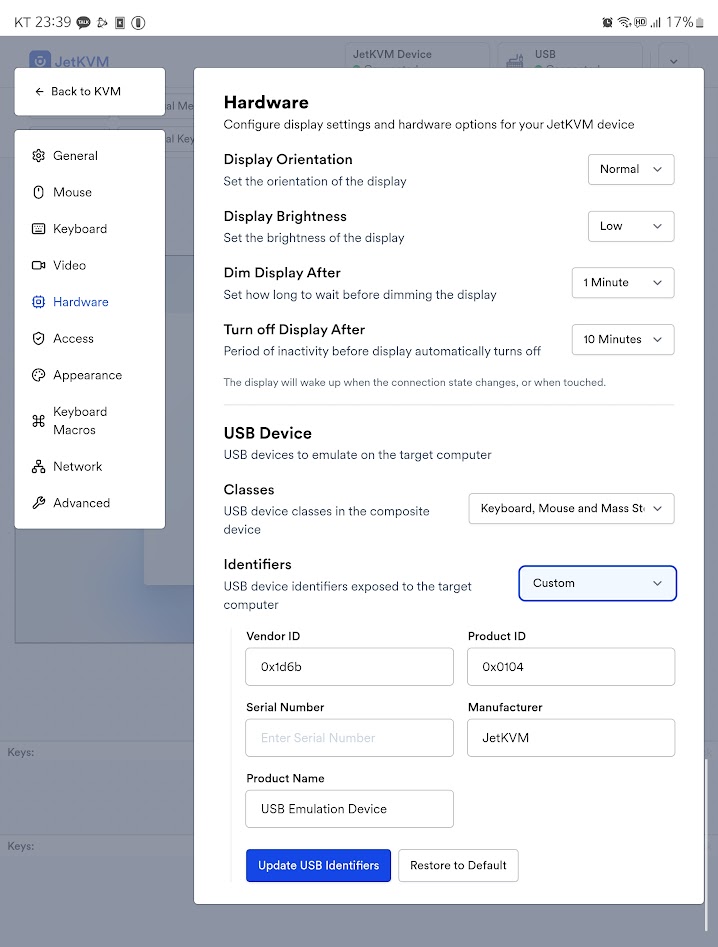Click the Video camera icon in sidebar
This screenshot has height=947, width=718.
coord(39,265)
